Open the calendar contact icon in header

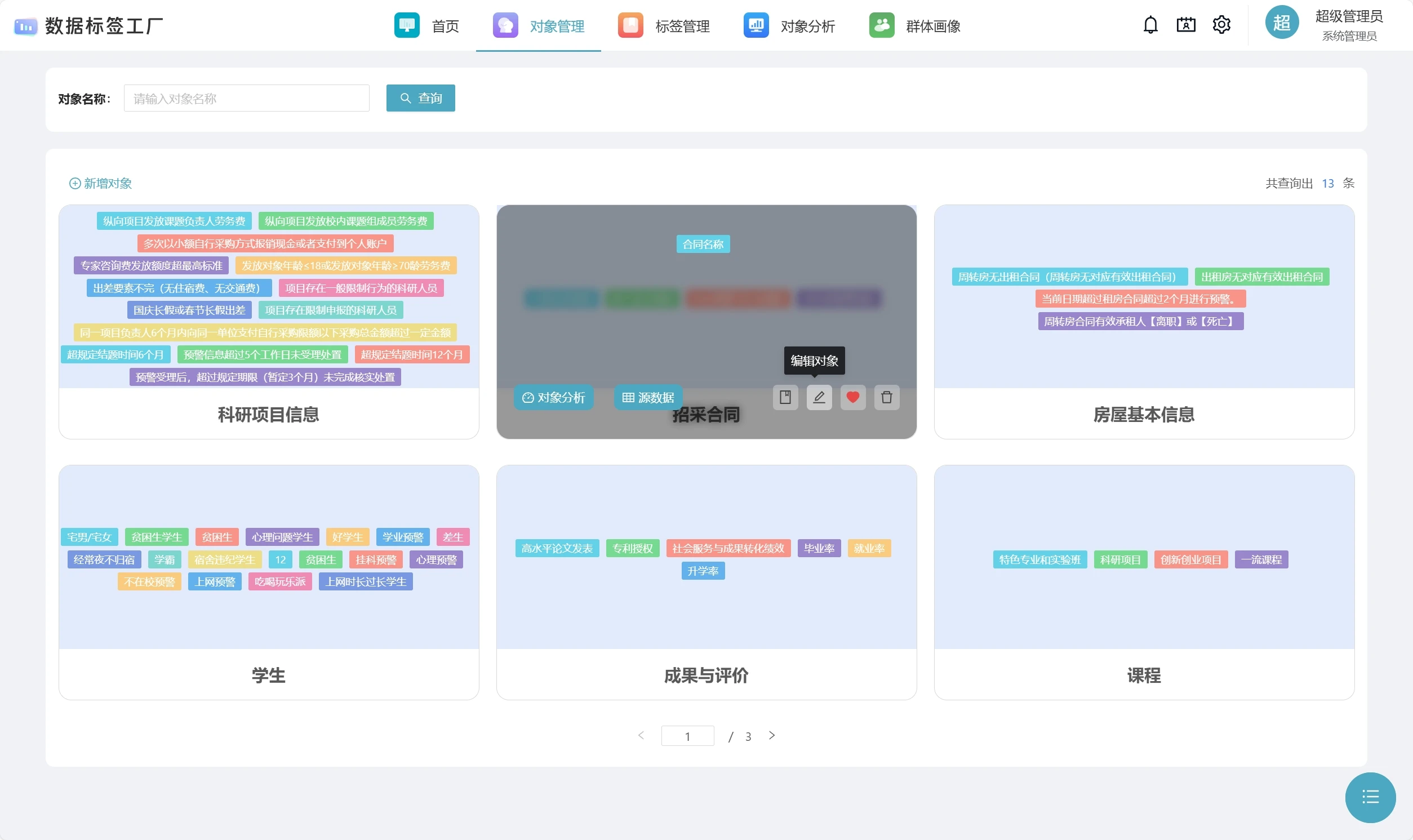pos(1185,25)
